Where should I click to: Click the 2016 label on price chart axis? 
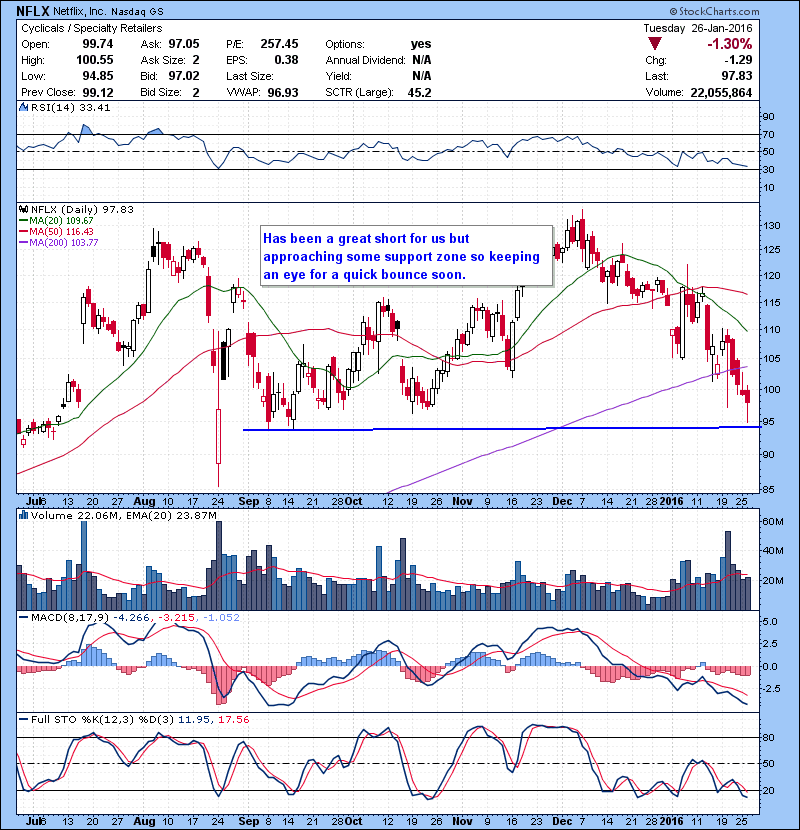click(671, 501)
